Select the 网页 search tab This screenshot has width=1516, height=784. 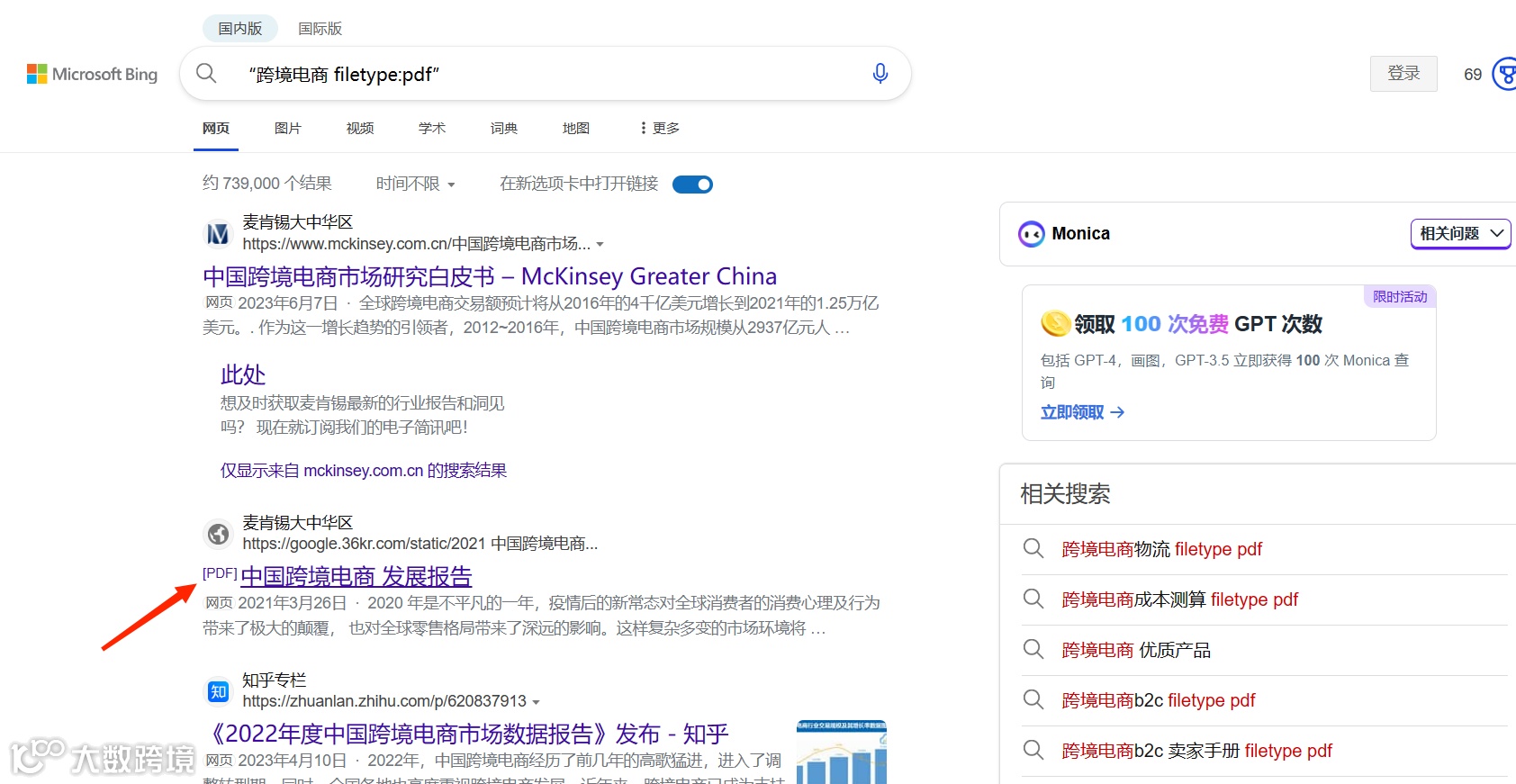(x=216, y=128)
